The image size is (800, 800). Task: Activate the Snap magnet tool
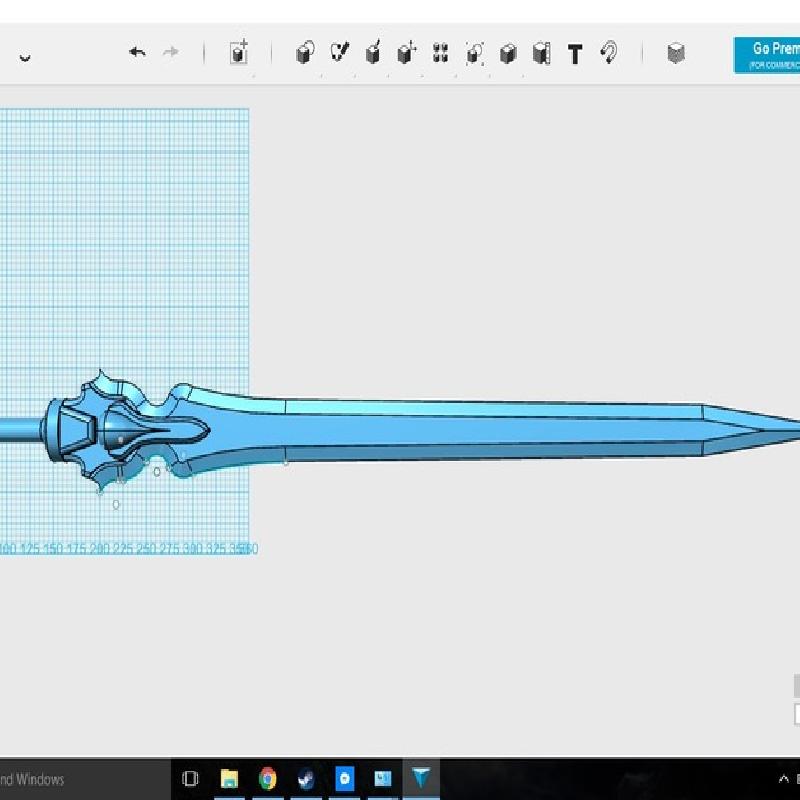coord(609,53)
